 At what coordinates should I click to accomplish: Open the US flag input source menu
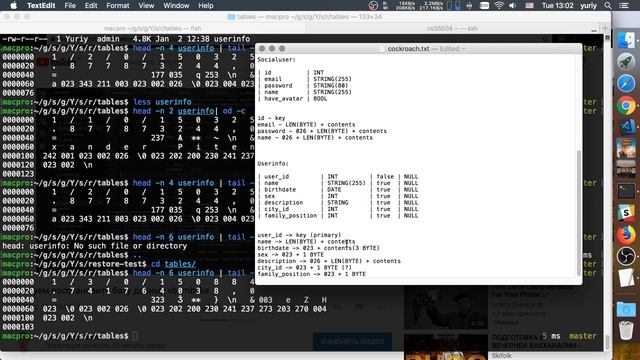click(x=529, y=5)
